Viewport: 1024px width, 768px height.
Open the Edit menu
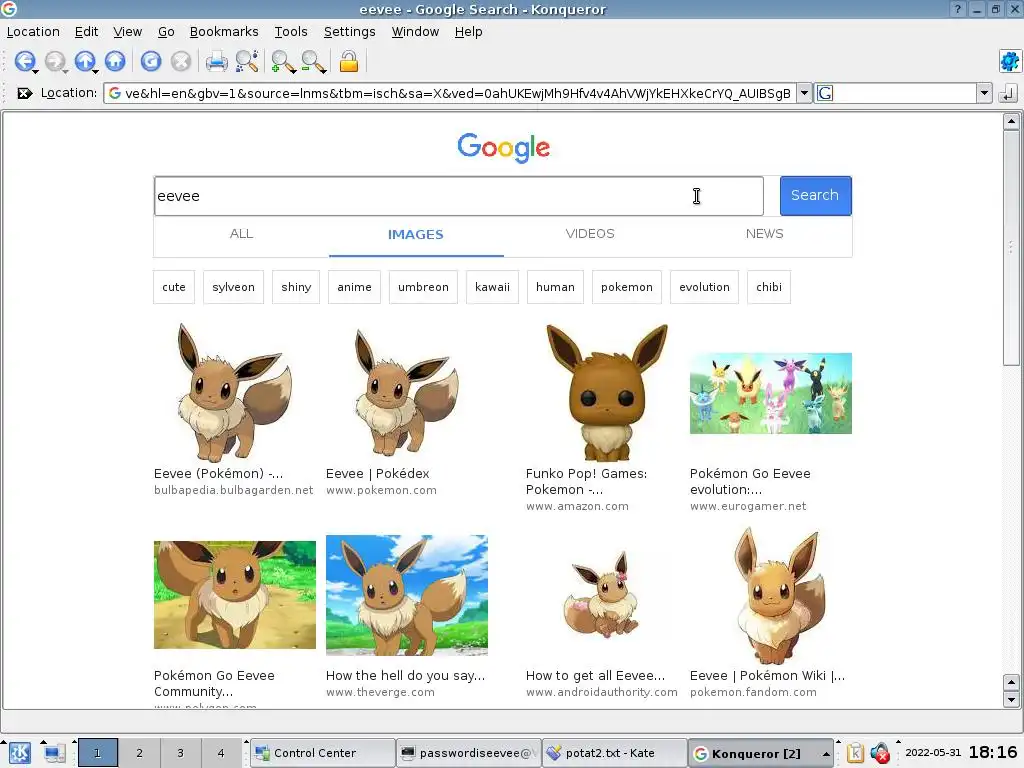coord(86,31)
